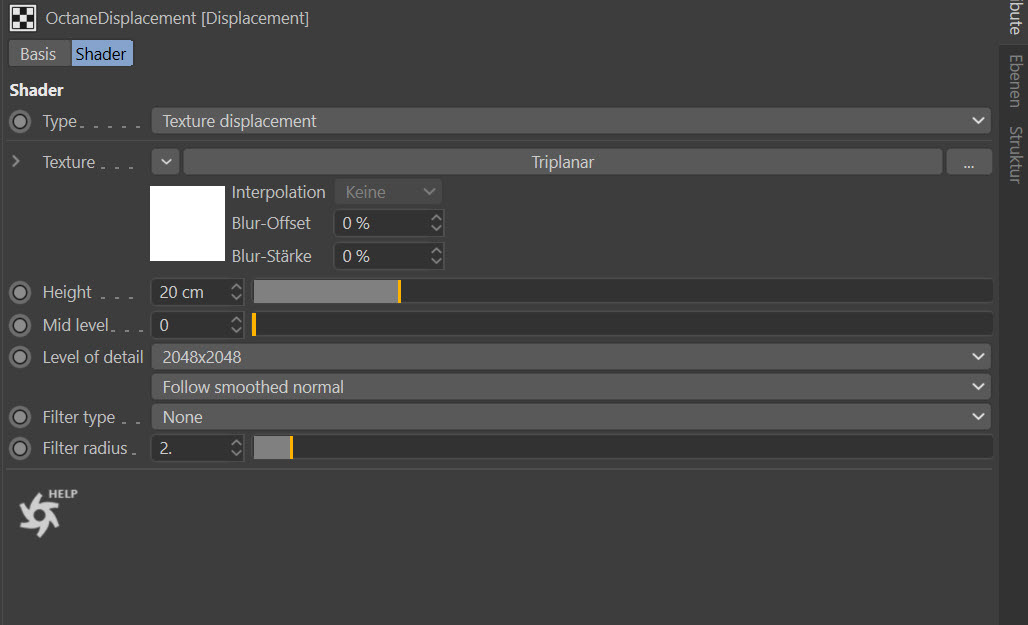Toggle the Level of detail animation dot
Image resolution: width=1028 pixels, height=625 pixels.
20,357
